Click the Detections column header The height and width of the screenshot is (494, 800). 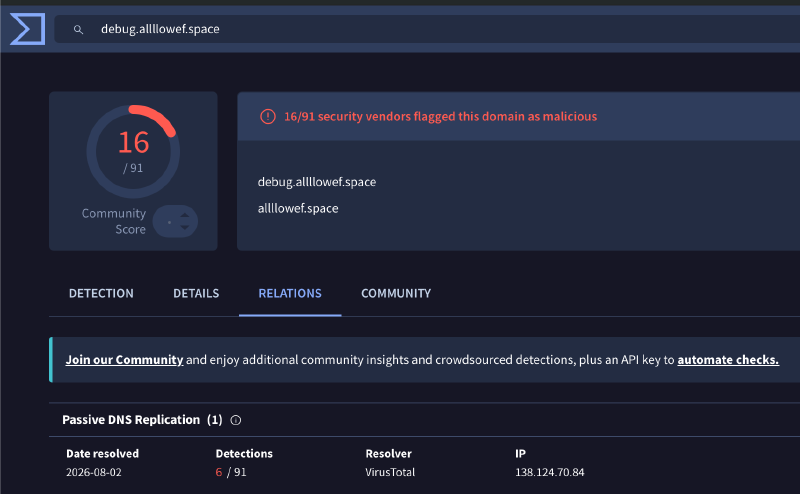[x=244, y=453]
